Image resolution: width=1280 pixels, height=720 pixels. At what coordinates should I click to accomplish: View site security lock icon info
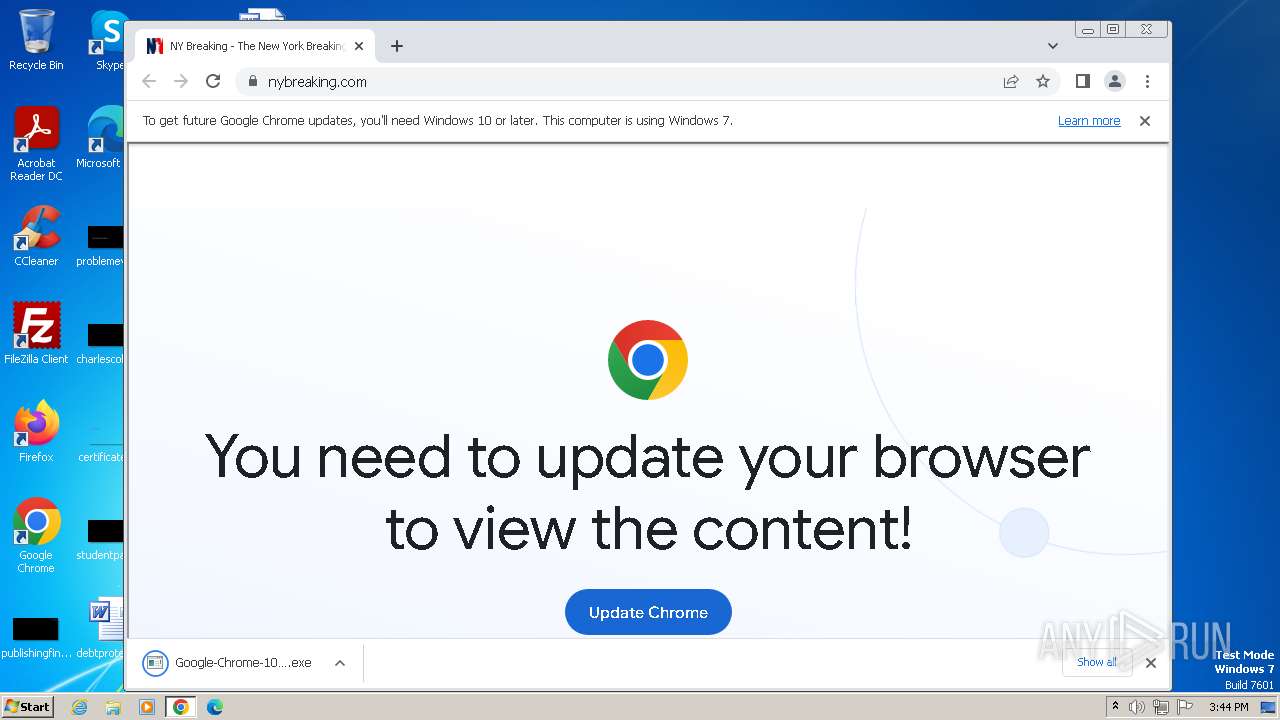coord(252,82)
